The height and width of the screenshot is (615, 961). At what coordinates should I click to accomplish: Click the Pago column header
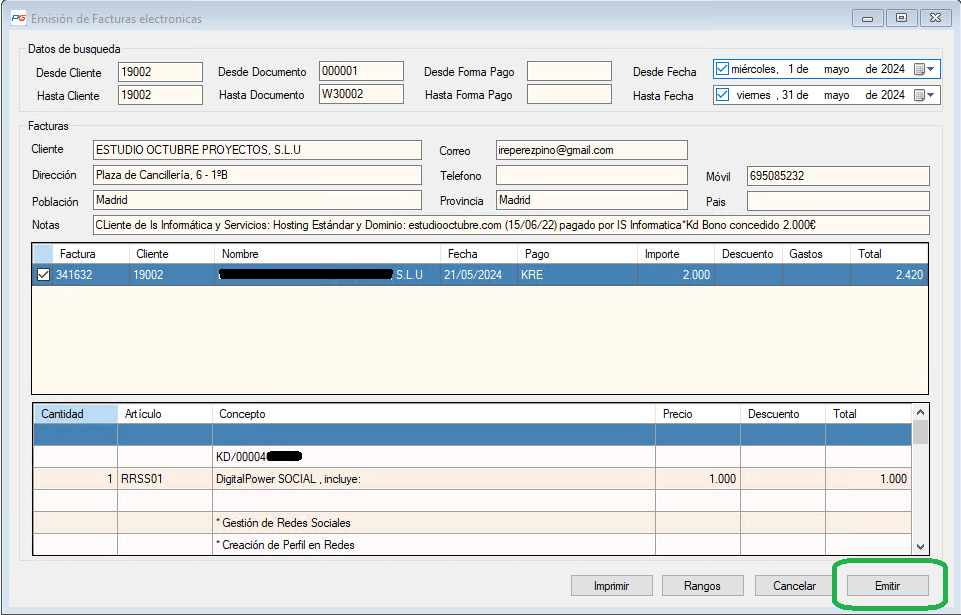(x=577, y=254)
